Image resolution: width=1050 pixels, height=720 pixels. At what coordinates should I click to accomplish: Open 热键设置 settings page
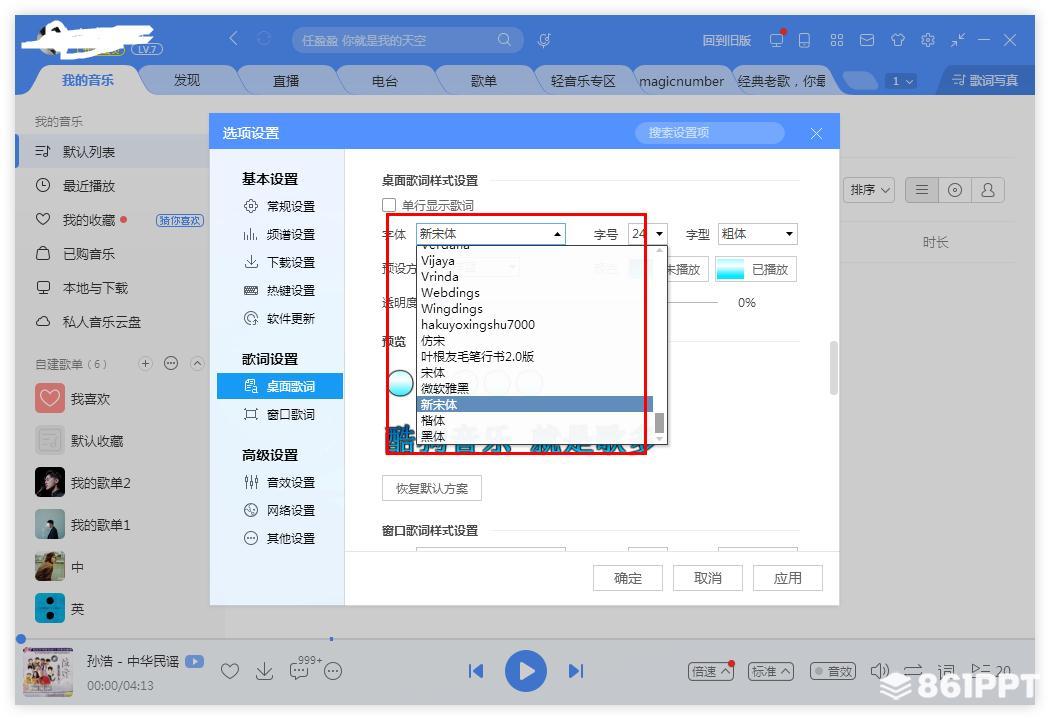pyautogui.click(x=279, y=291)
